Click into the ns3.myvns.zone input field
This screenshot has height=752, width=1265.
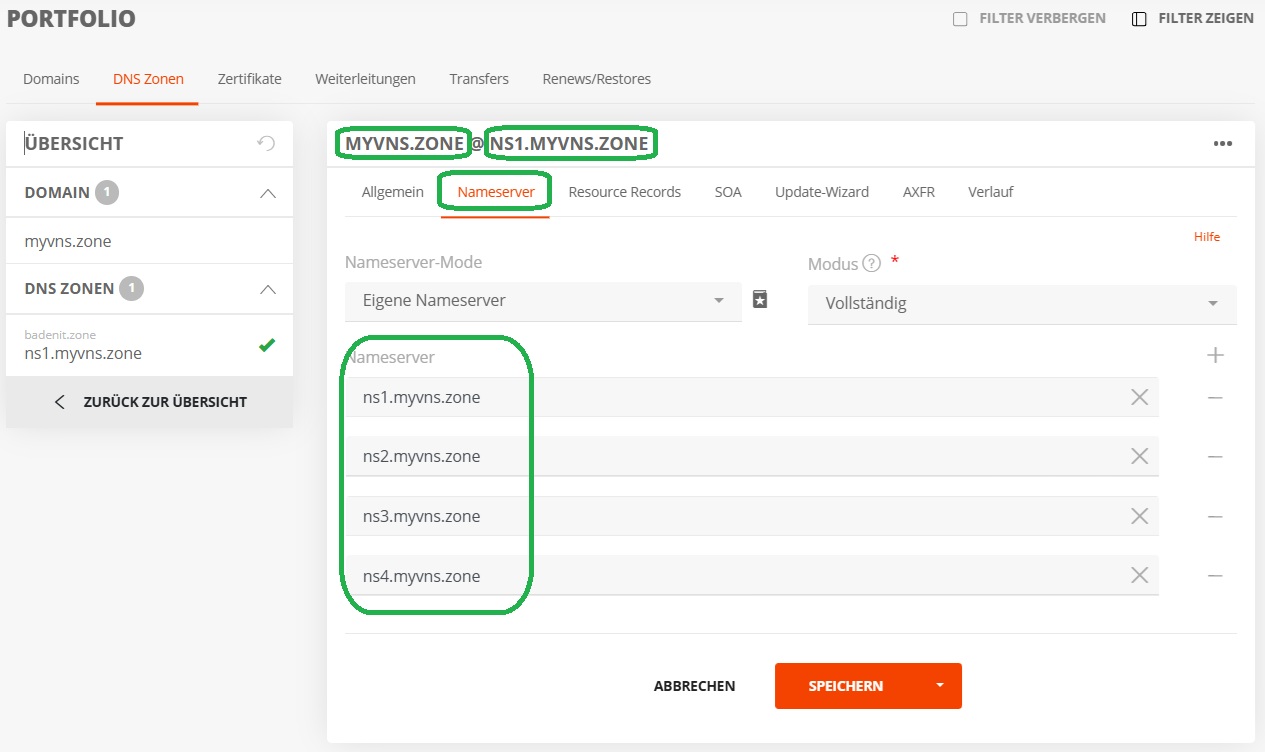click(751, 516)
